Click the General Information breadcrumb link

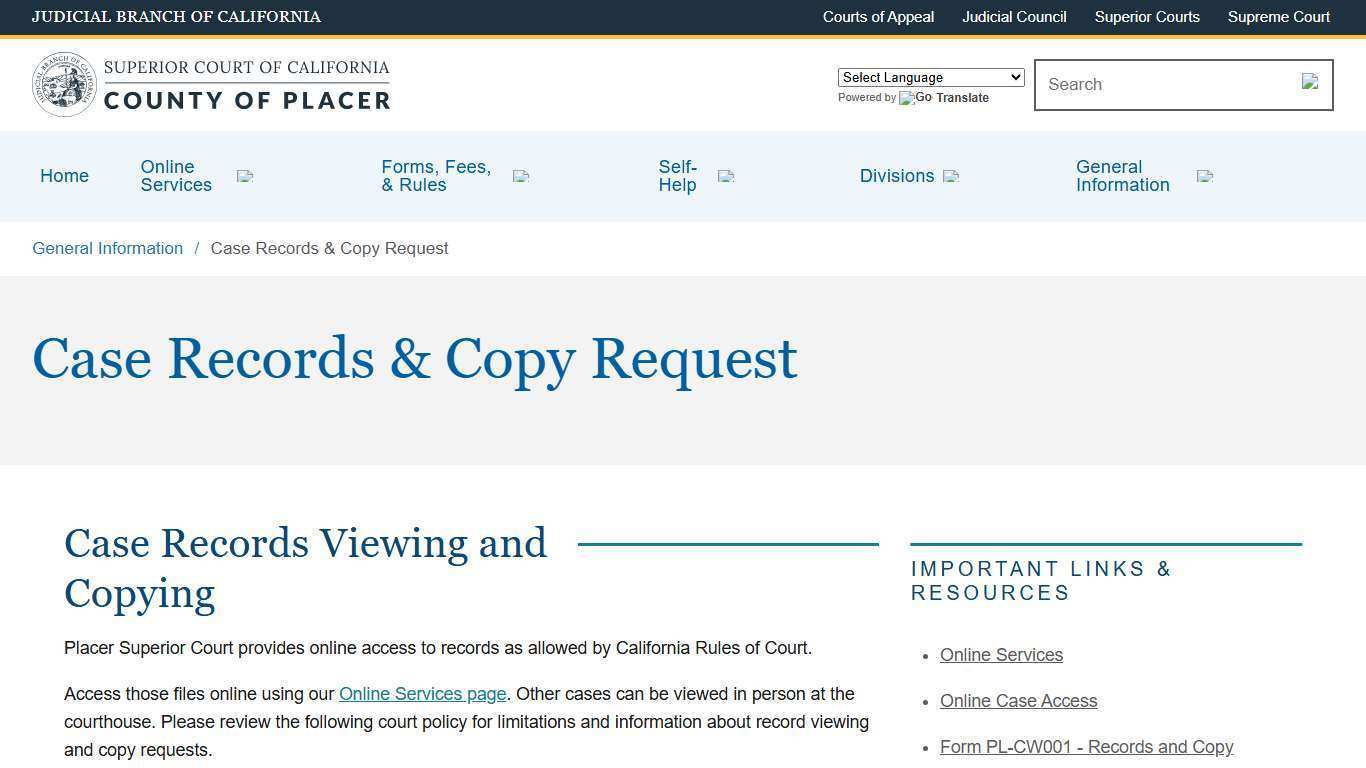coord(107,248)
